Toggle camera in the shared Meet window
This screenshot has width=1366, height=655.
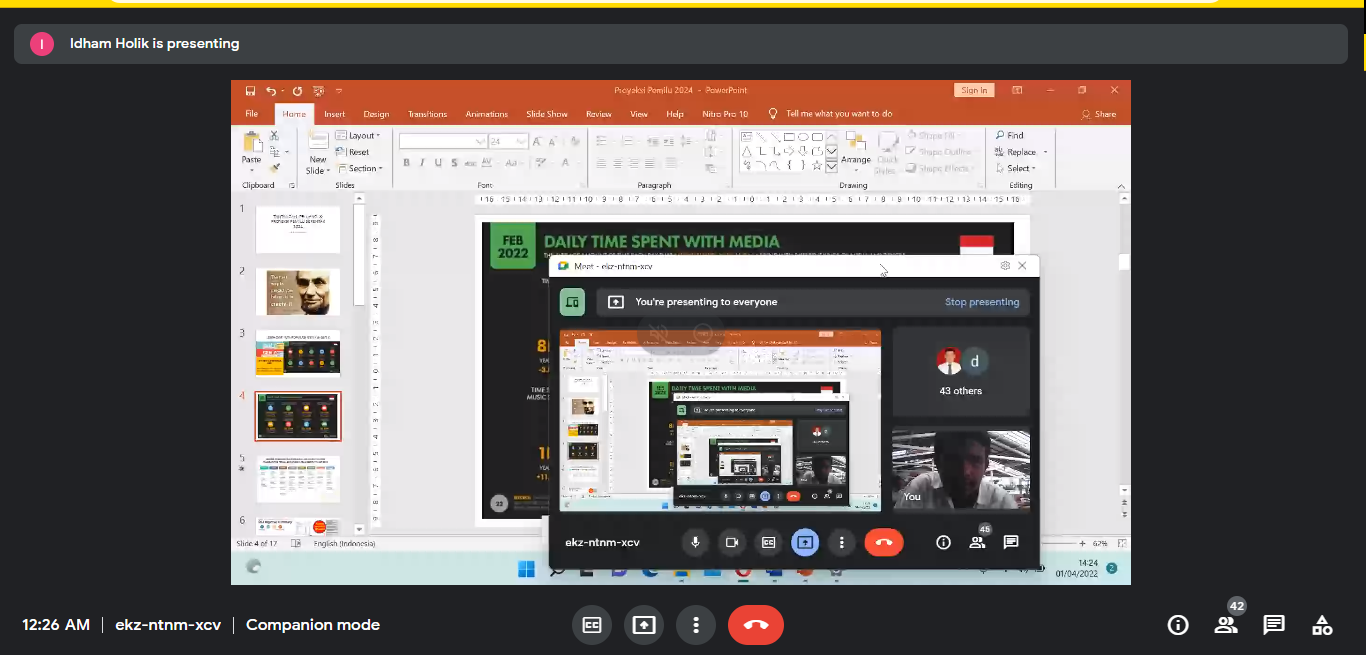coord(732,542)
